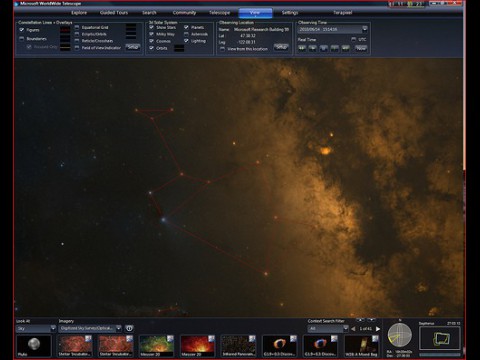Click the latitude value 47 38 32
This screenshot has width=480, height=360.
248,36
